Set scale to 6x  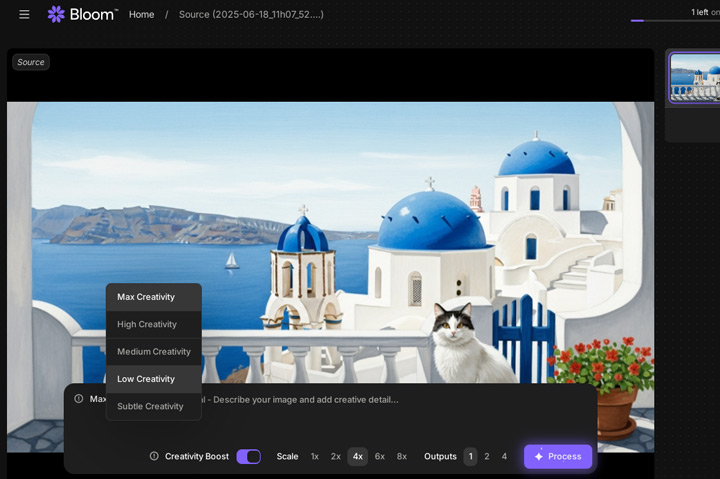click(380, 457)
